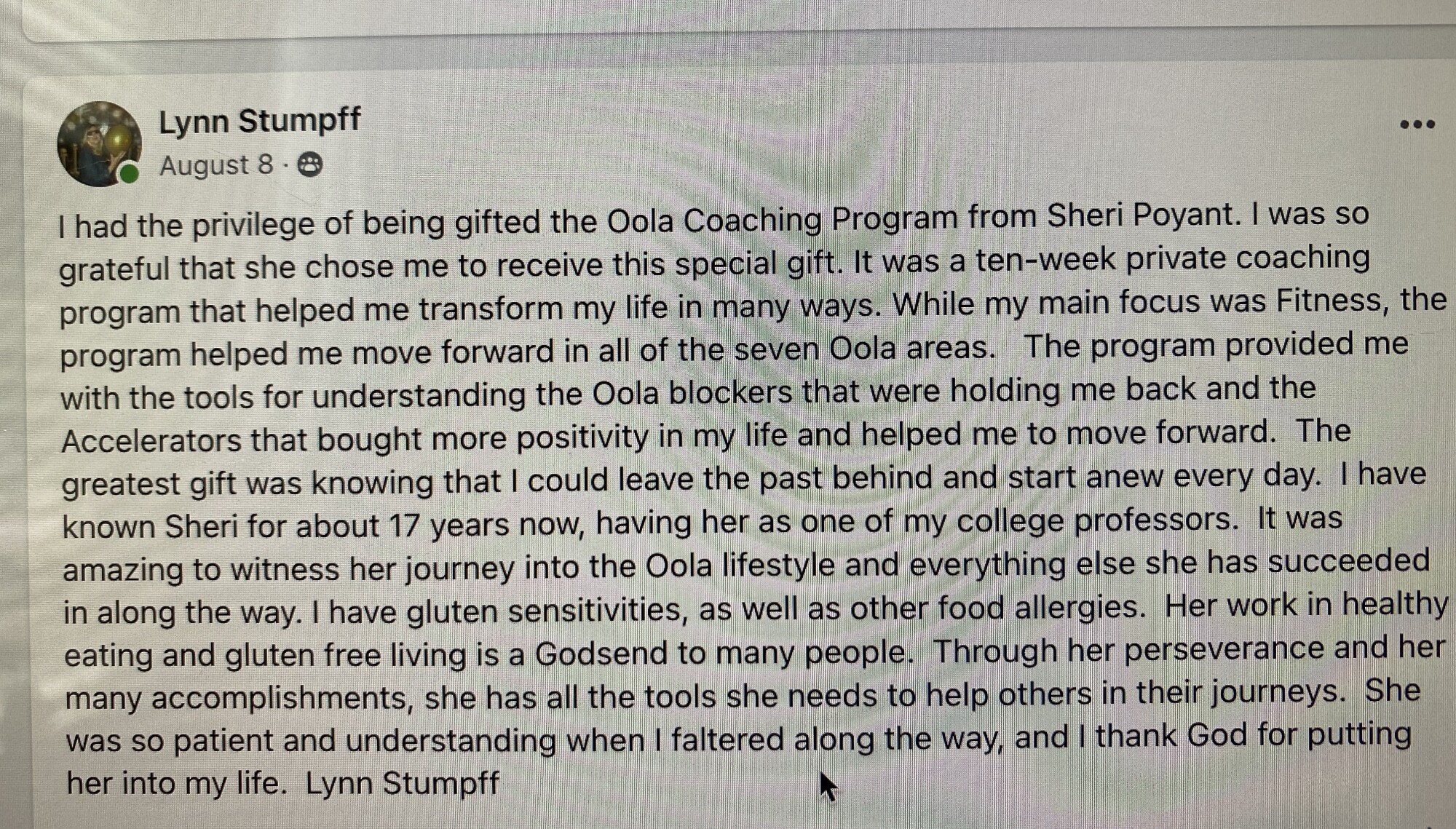Click the green online status dot

coord(129,173)
